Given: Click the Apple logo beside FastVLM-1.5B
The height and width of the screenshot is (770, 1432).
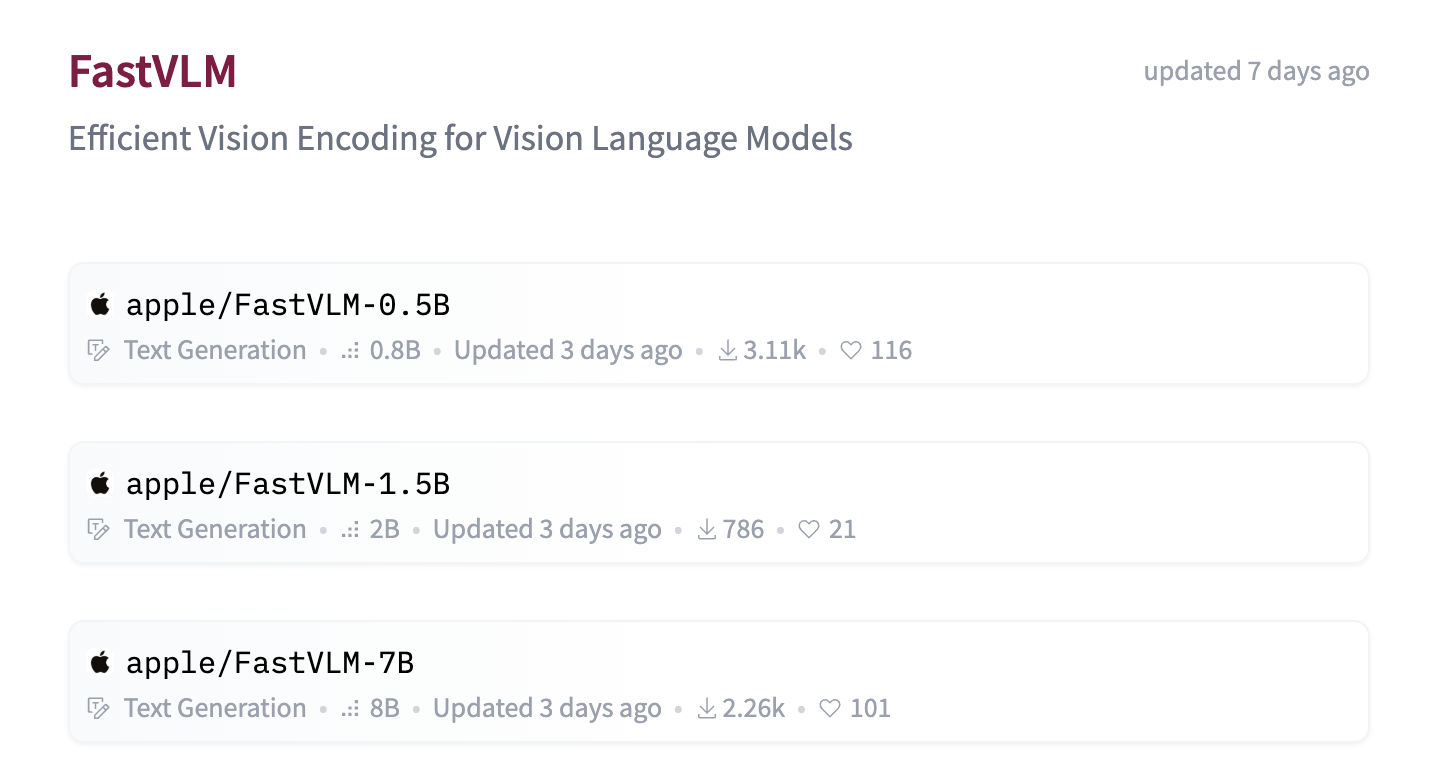Looking at the screenshot, I should click(99, 483).
